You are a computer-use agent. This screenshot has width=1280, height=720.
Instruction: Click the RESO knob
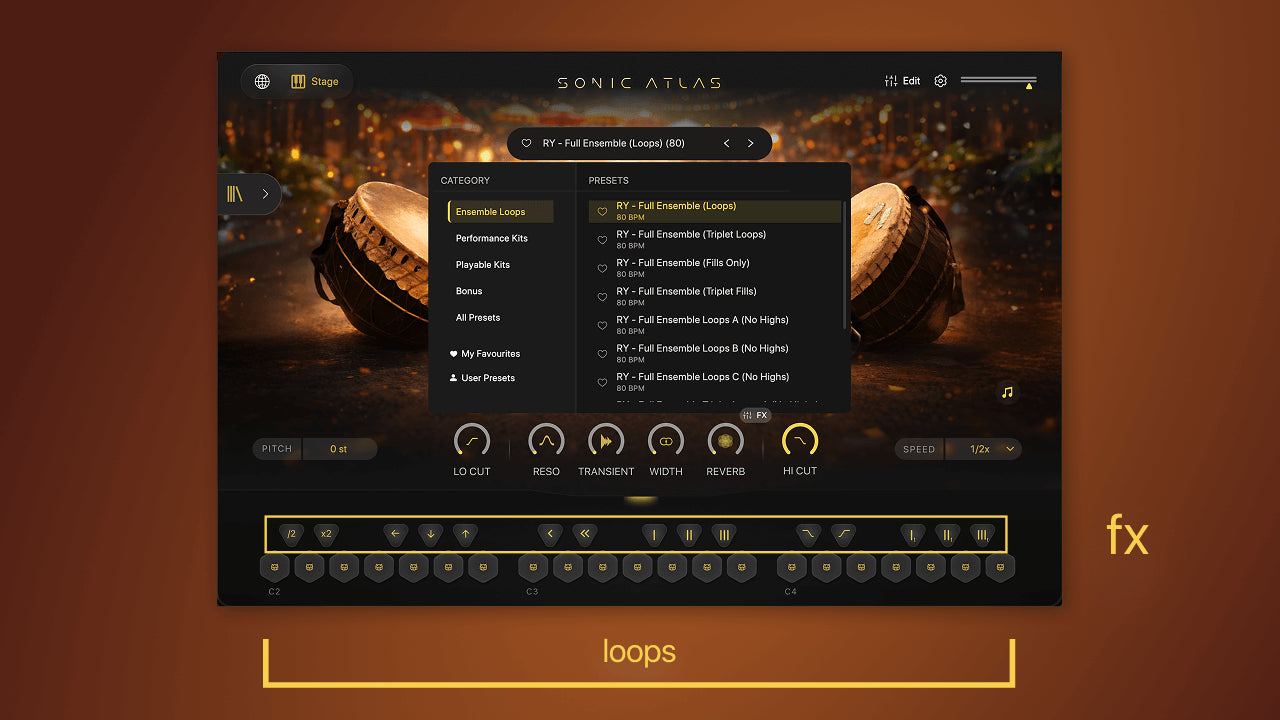coord(546,440)
